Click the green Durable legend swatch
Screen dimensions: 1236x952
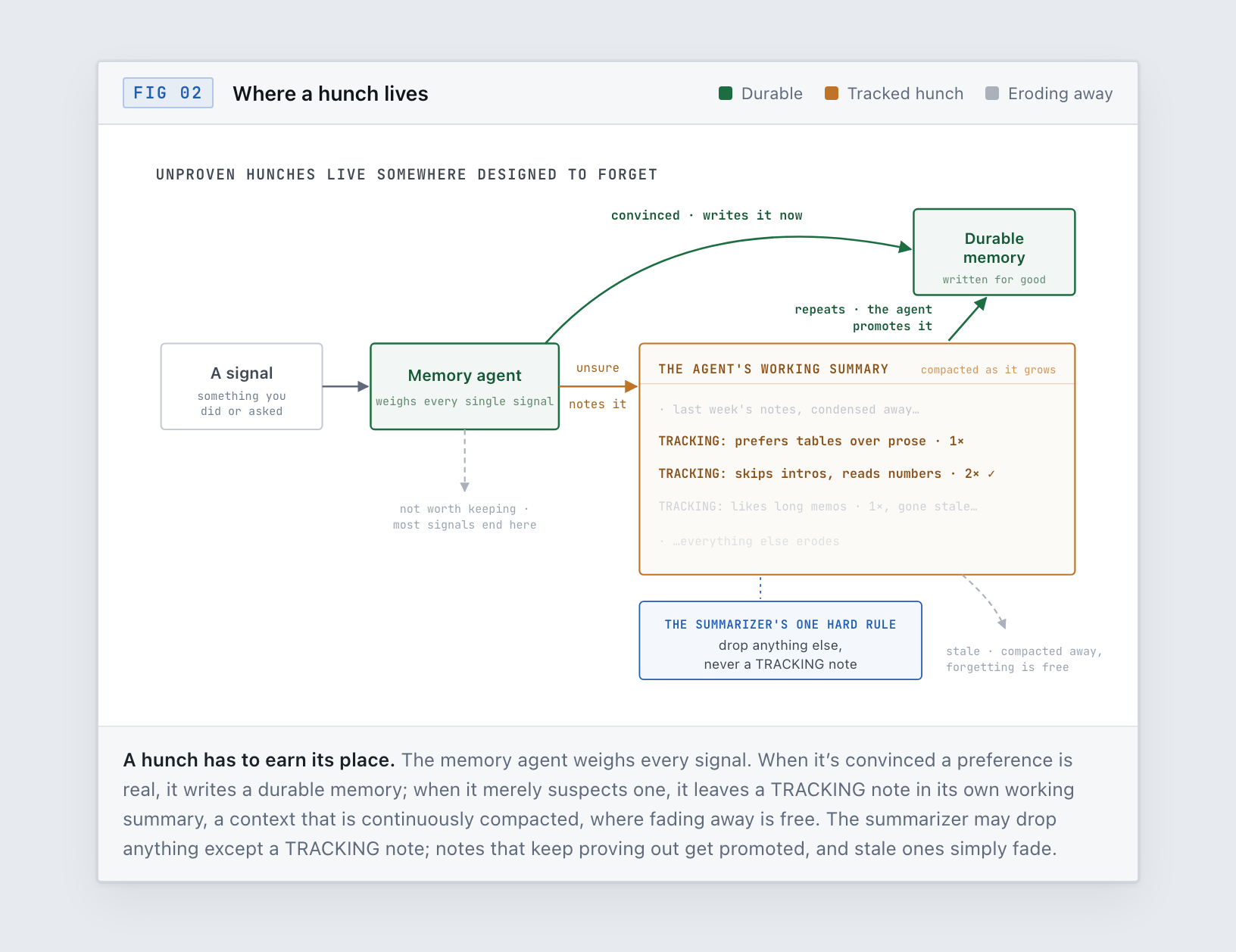[x=726, y=93]
